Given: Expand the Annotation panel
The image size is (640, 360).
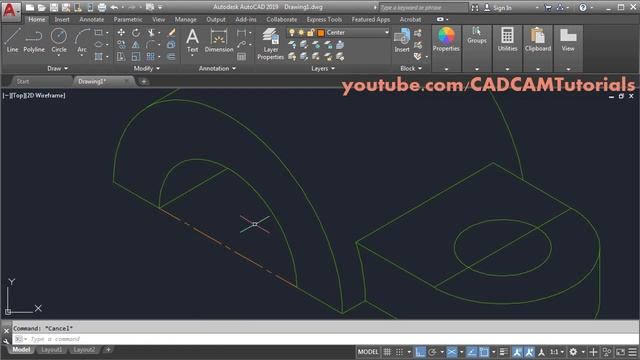Looking at the screenshot, I should 217,69.
